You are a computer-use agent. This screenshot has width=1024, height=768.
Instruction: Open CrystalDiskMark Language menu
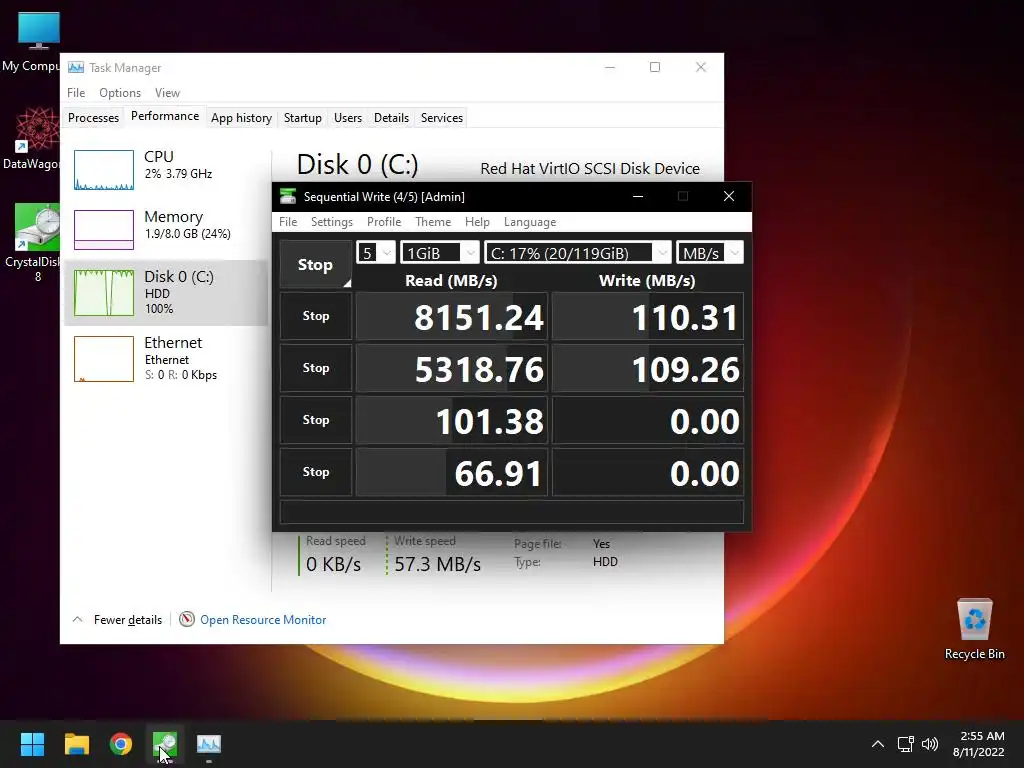click(530, 221)
